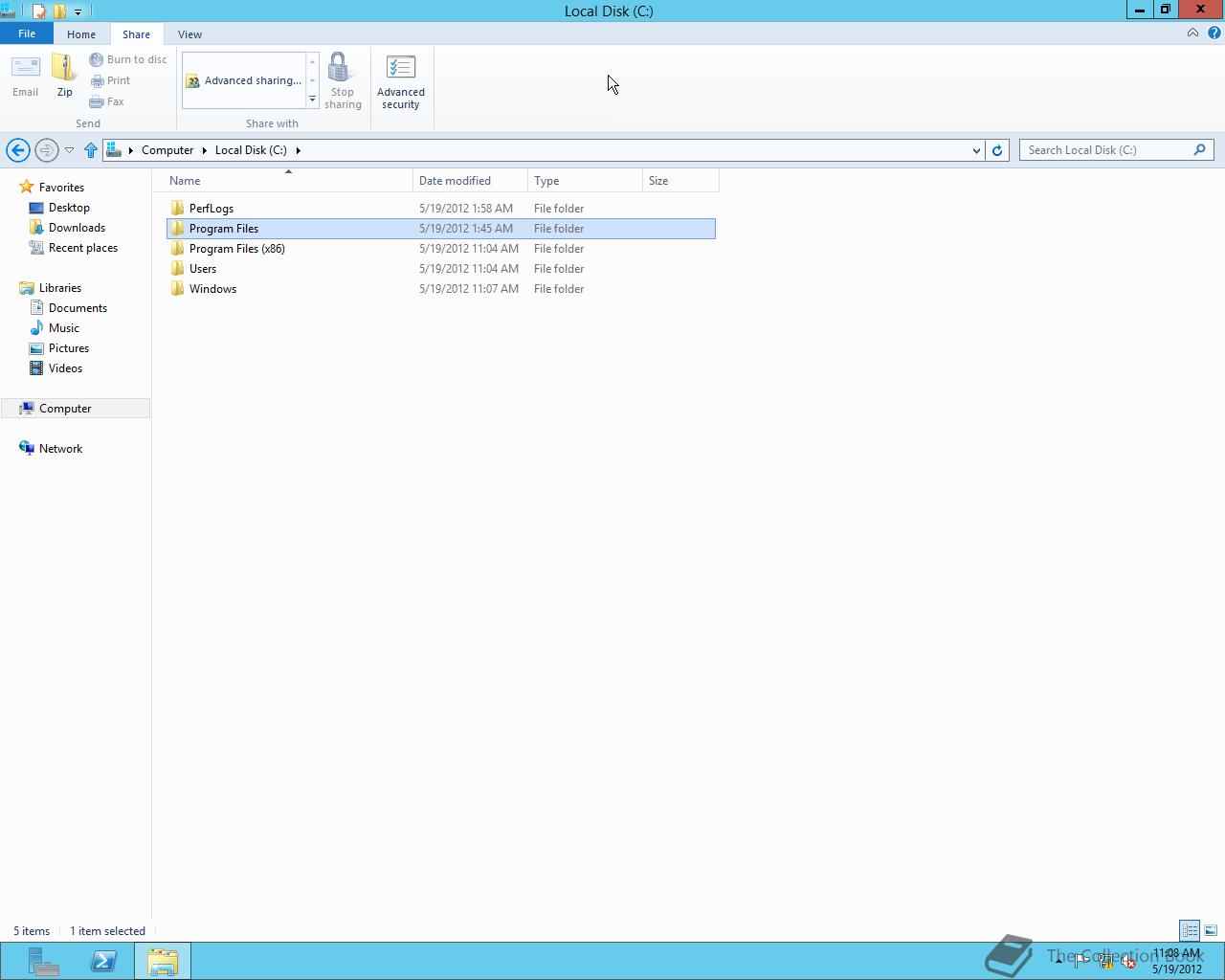Go up one level with Up arrow
Screen dimensions: 1225x980
pyautogui.click(x=91, y=150)
